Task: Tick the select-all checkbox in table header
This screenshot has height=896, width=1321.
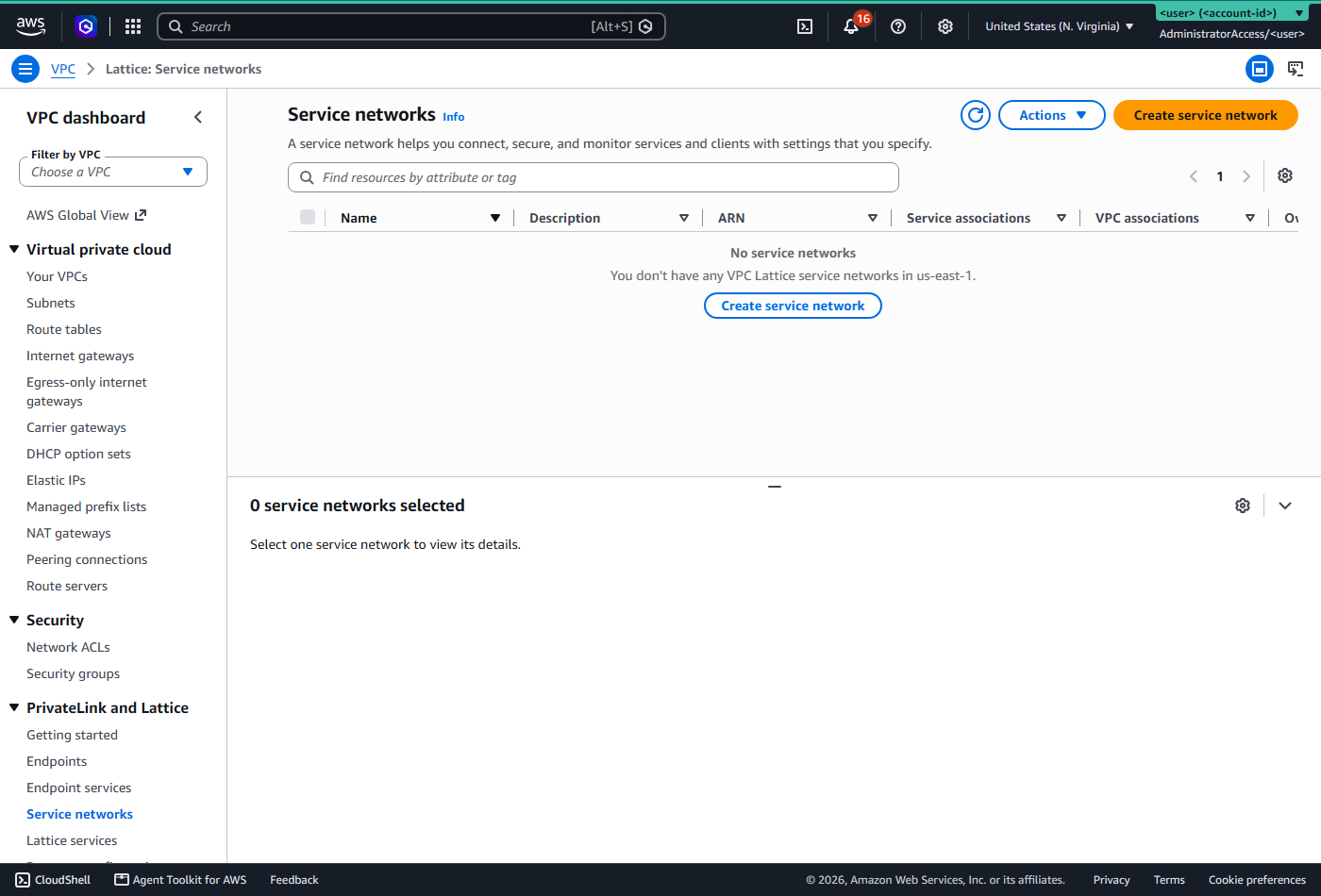Action: (x=308, y=217)
